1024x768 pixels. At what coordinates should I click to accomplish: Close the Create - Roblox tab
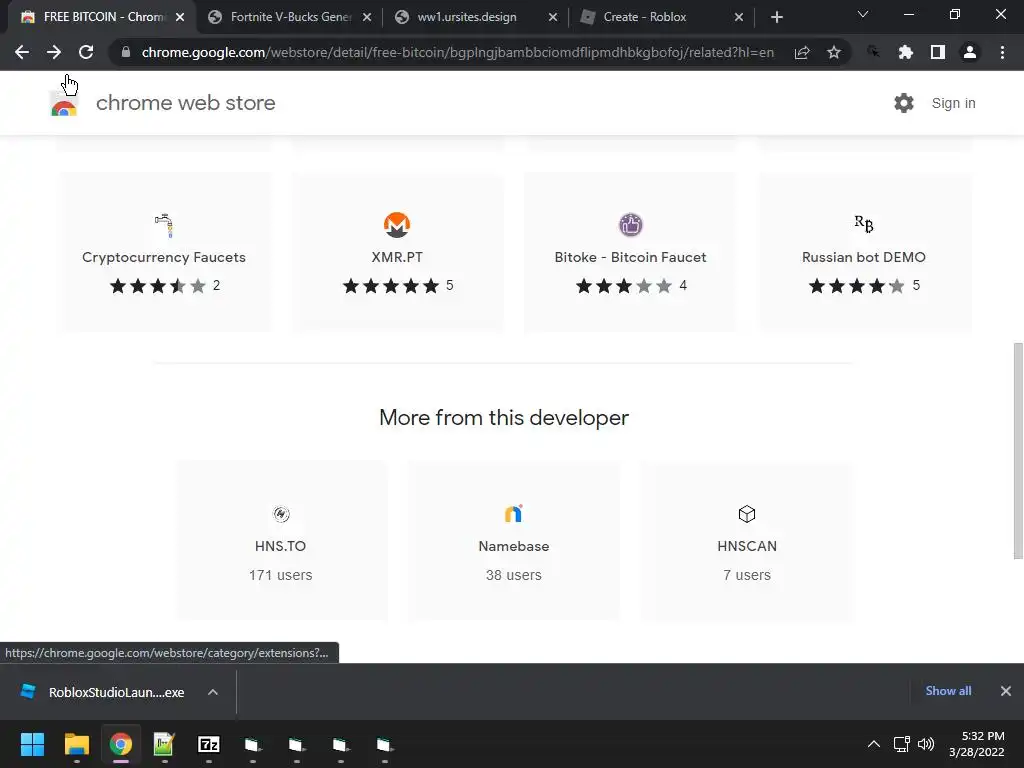point(739,17)
